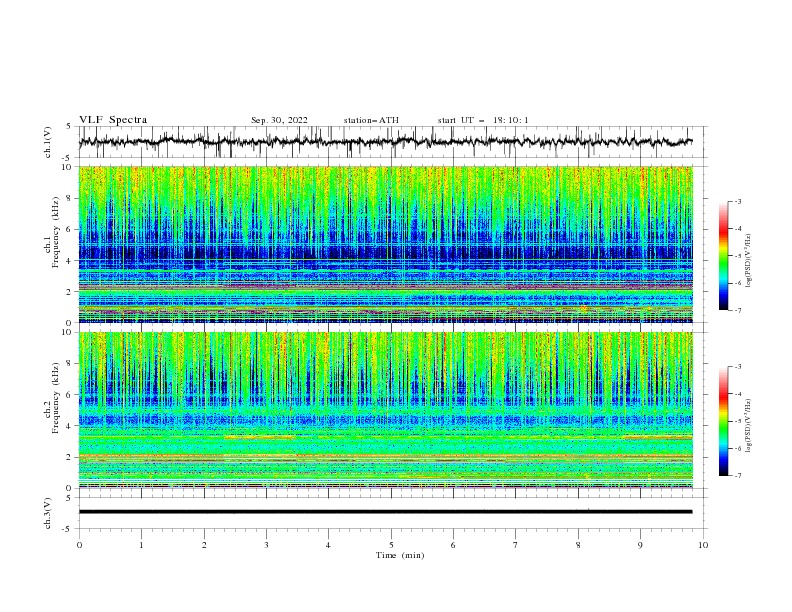Click the "-7" tick on ch.1 color bar
This screenshot has width=792, height=612.
click(737, 311)
